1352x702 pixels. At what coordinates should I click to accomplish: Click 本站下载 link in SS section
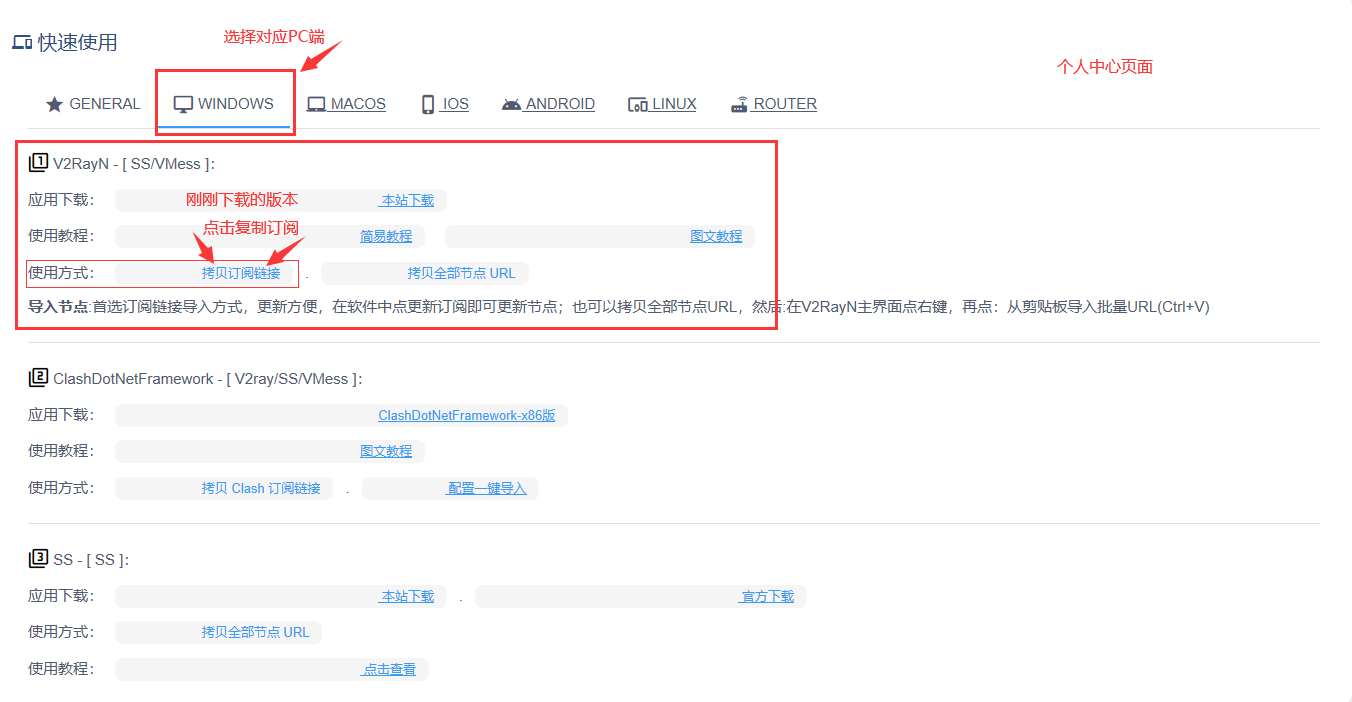407,596
